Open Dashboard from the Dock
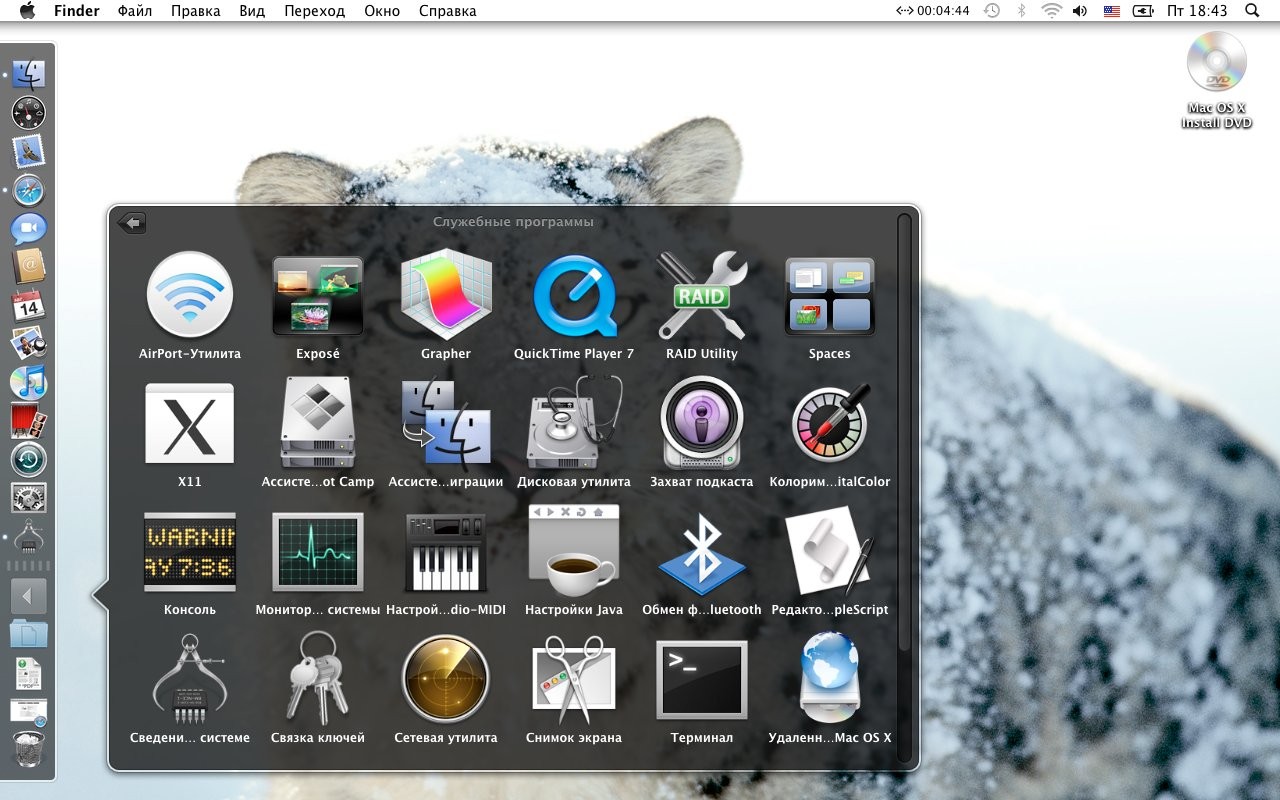 [x=29, y=112]
